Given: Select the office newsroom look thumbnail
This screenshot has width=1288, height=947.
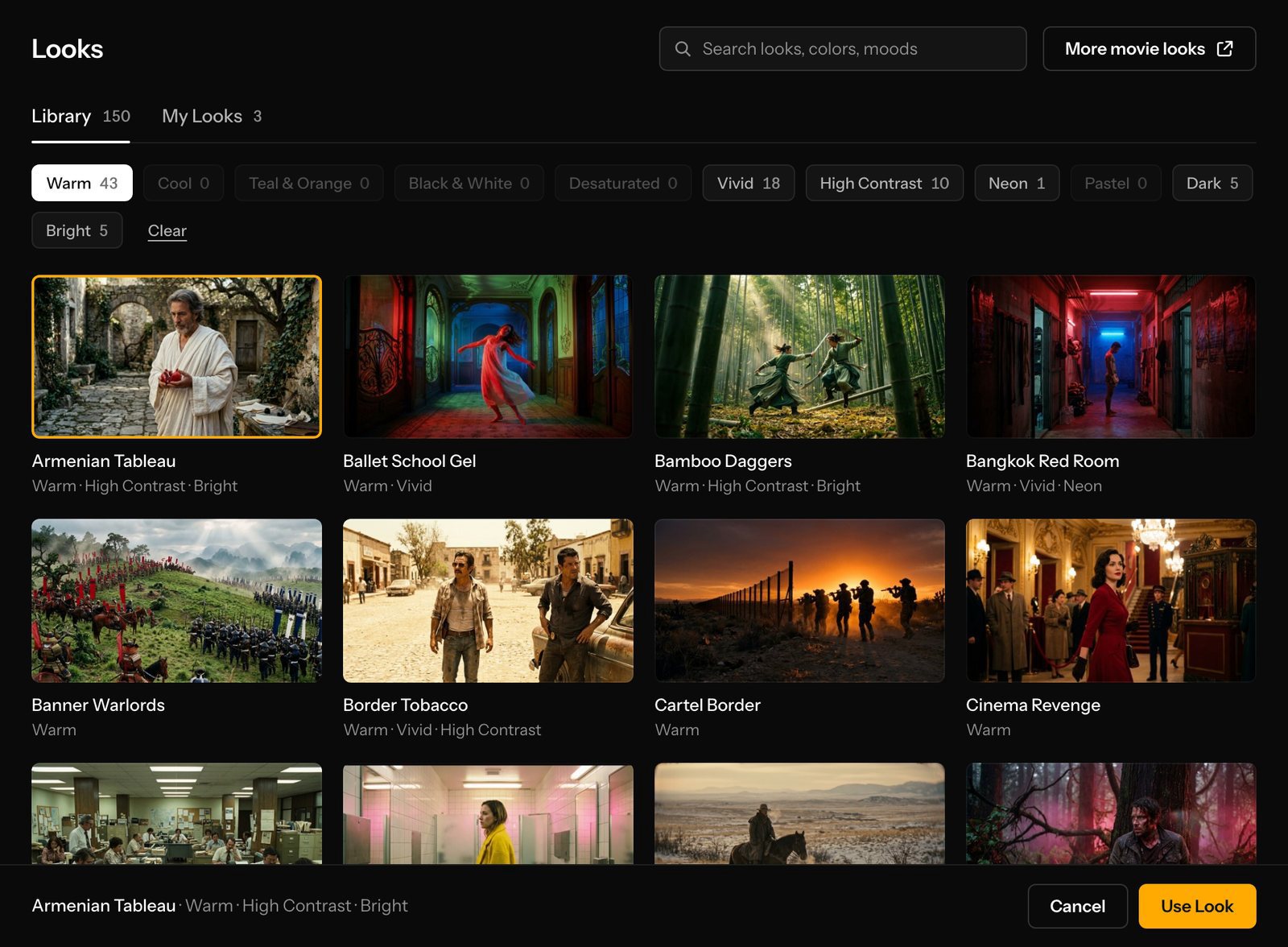Looking at the screenshot, I should 176,813.
